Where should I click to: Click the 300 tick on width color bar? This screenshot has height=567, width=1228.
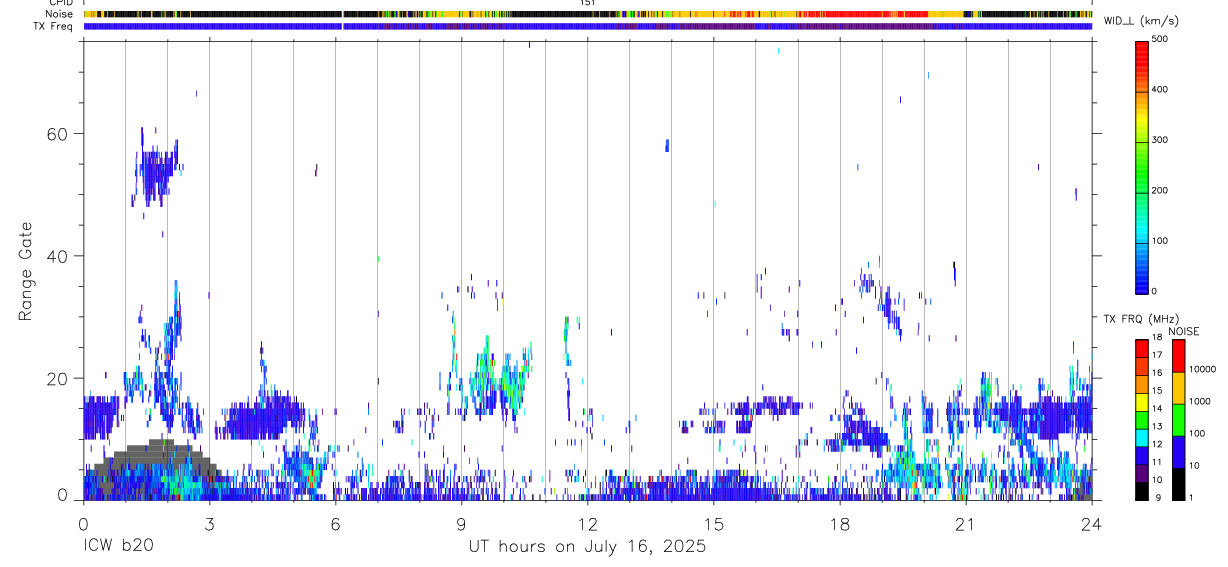[x=1161, y=140]
